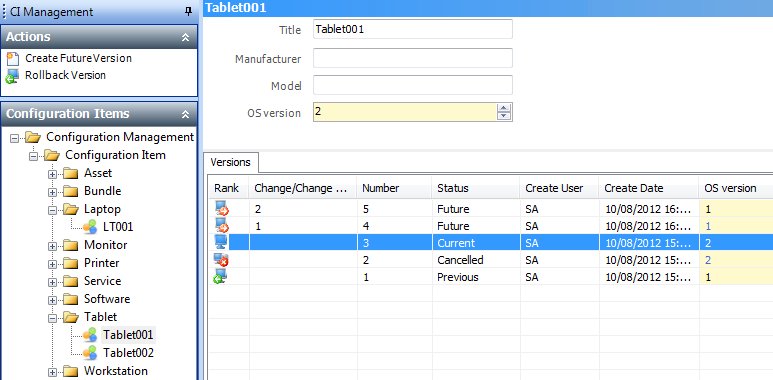Screen dimensions: 773x380
Task: Increase OS version with up spinner arrow
Action: click(x=503, y=108)
